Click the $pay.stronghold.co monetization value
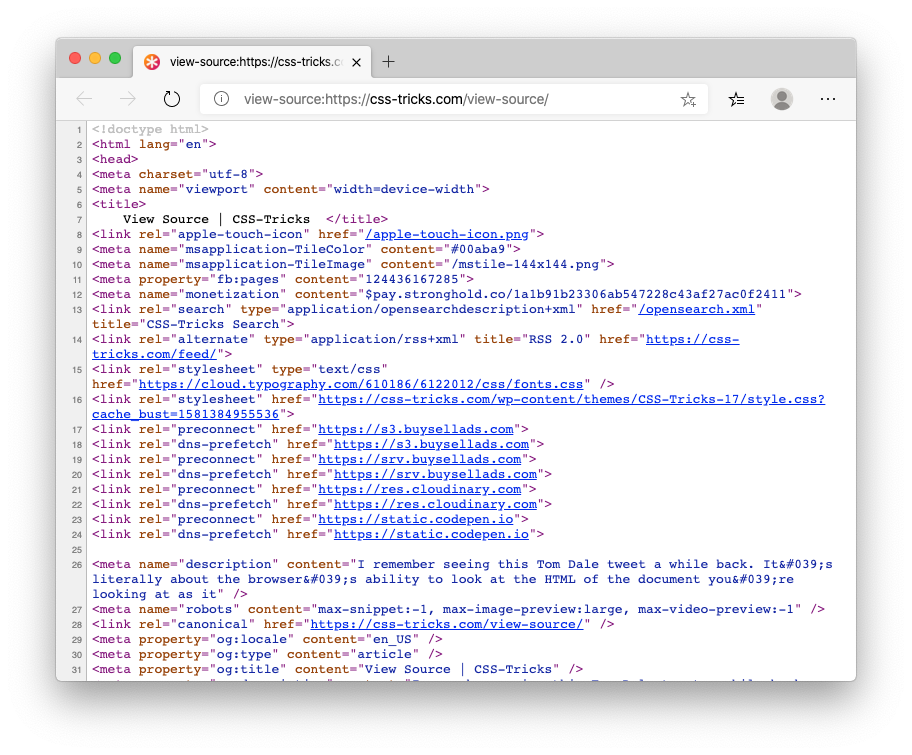 575,294
